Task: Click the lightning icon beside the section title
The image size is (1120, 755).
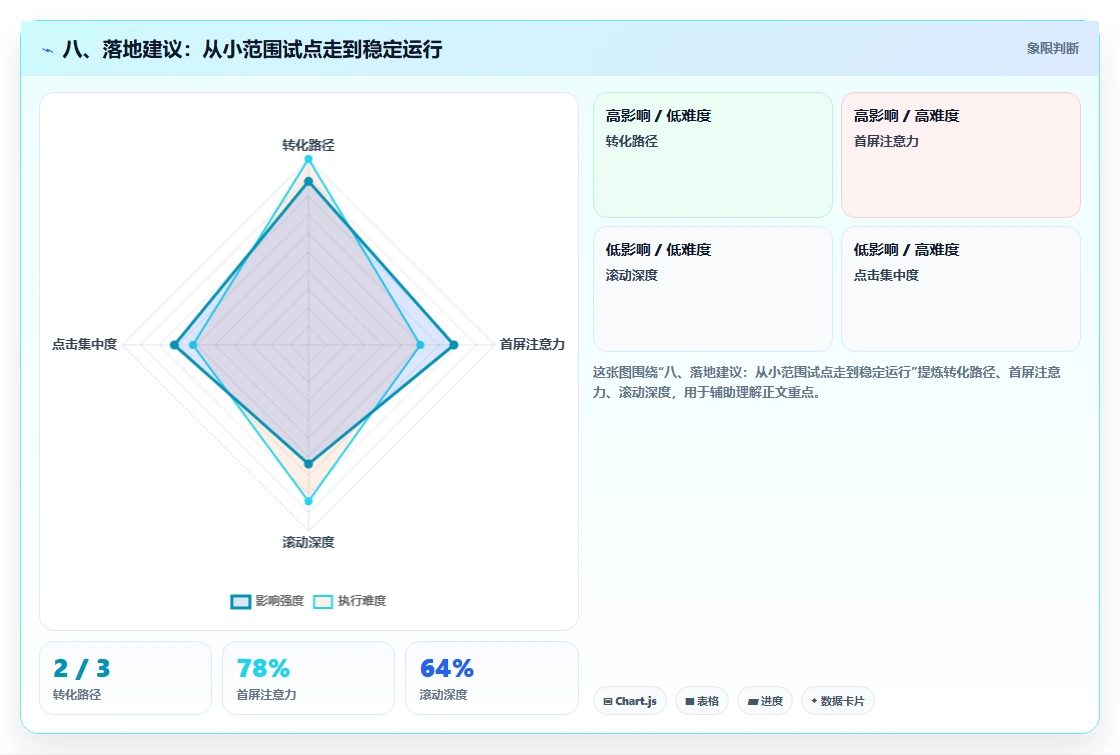Action: (48, 50)
